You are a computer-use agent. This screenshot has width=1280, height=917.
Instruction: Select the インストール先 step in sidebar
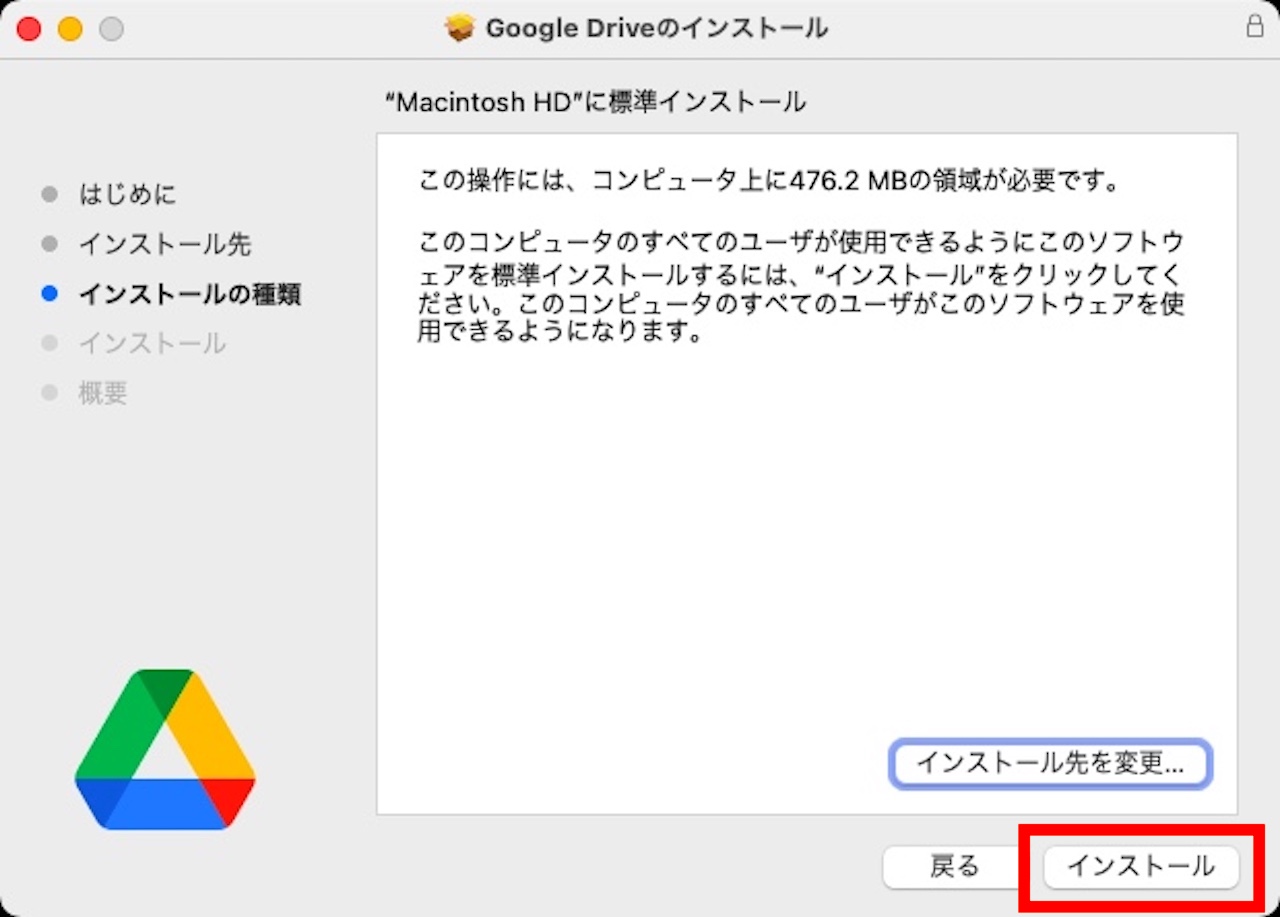click(165, 244)
